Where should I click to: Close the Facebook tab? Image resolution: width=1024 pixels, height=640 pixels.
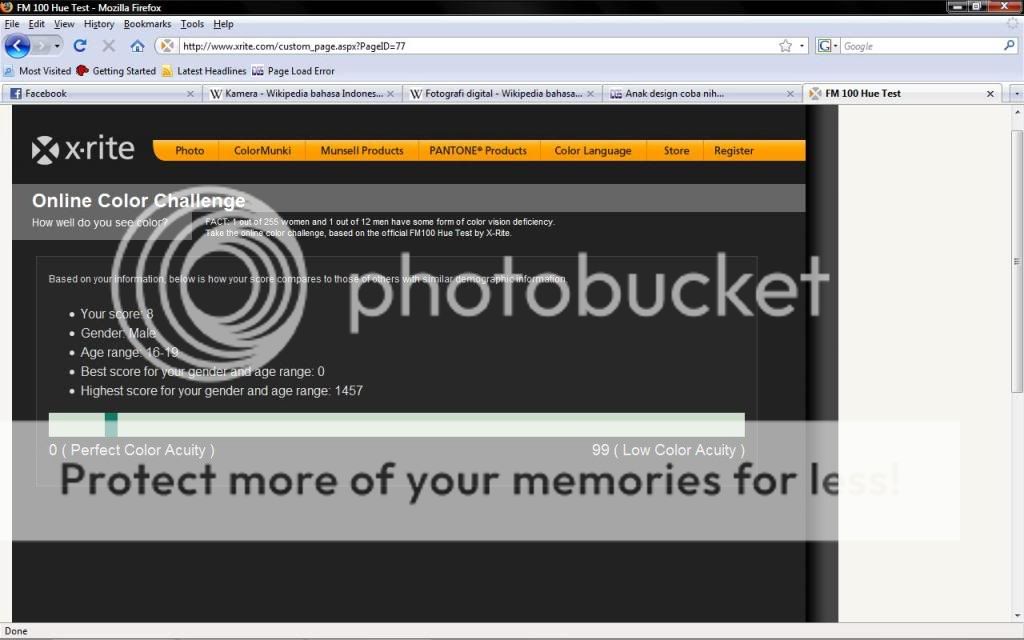click(x=190, y=94)
